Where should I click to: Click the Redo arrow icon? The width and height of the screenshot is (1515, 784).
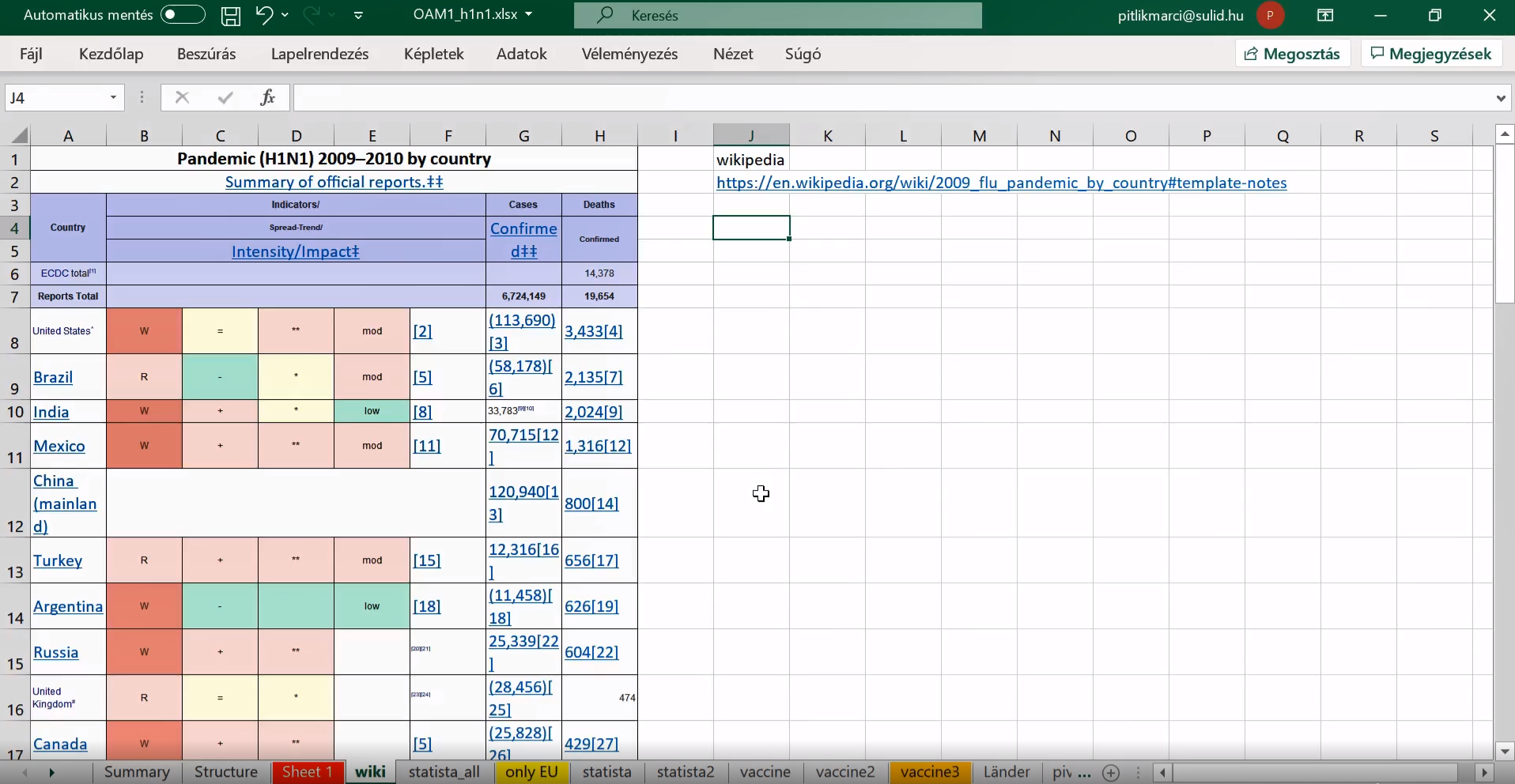312,15
